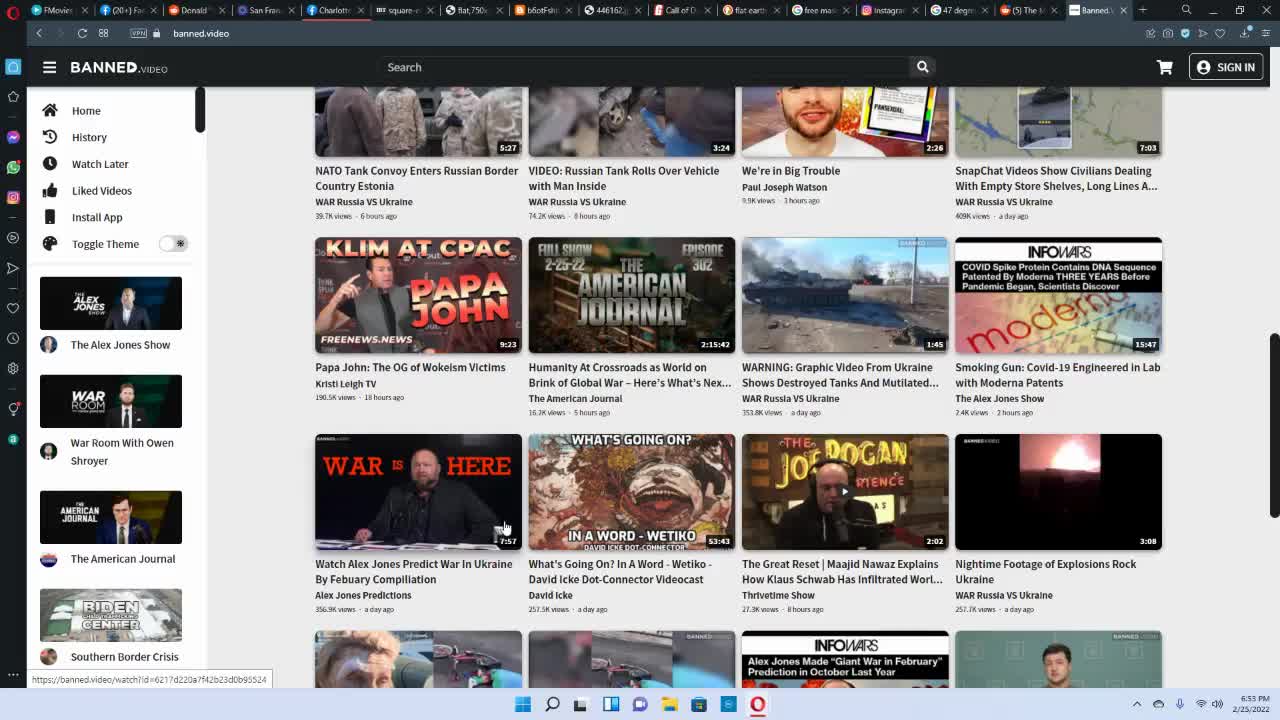The image size is (1280, 720).
Task: Open Instagram in the Opera sidebar
Action: [x=13, y=197]
